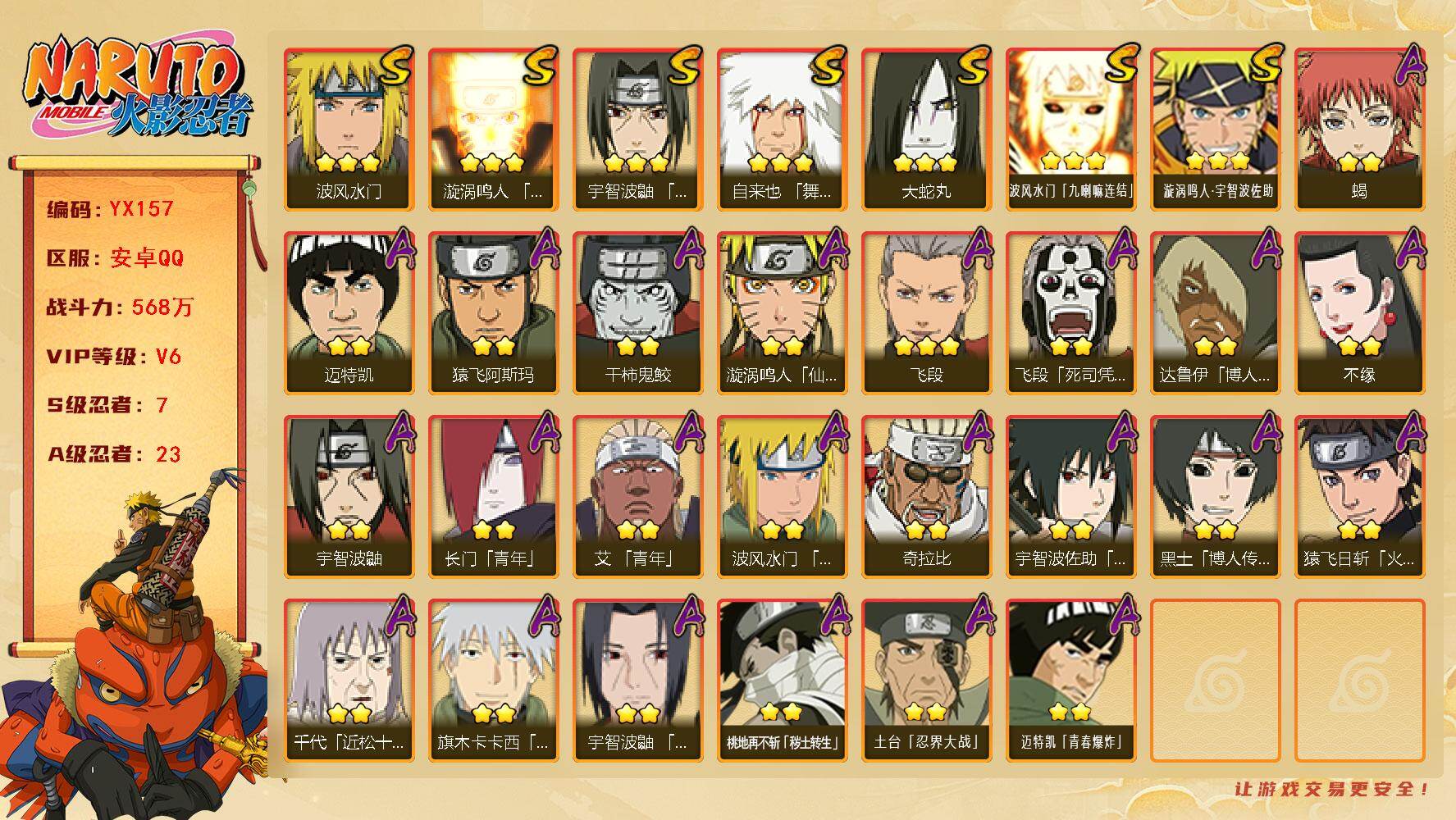Select the 奇拉比 character card

(x=926, y=497)
